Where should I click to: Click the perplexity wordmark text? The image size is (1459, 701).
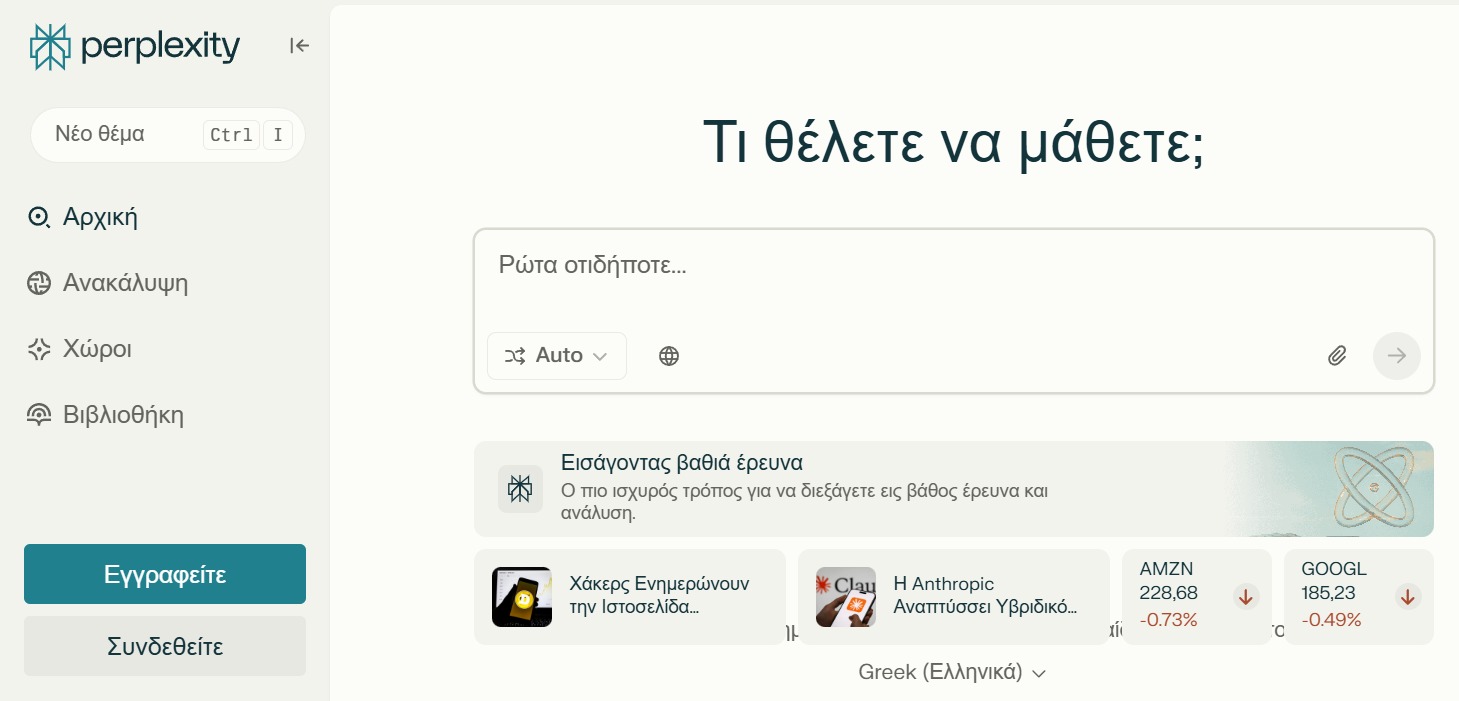pyautogui.click(x=160, y=47)
